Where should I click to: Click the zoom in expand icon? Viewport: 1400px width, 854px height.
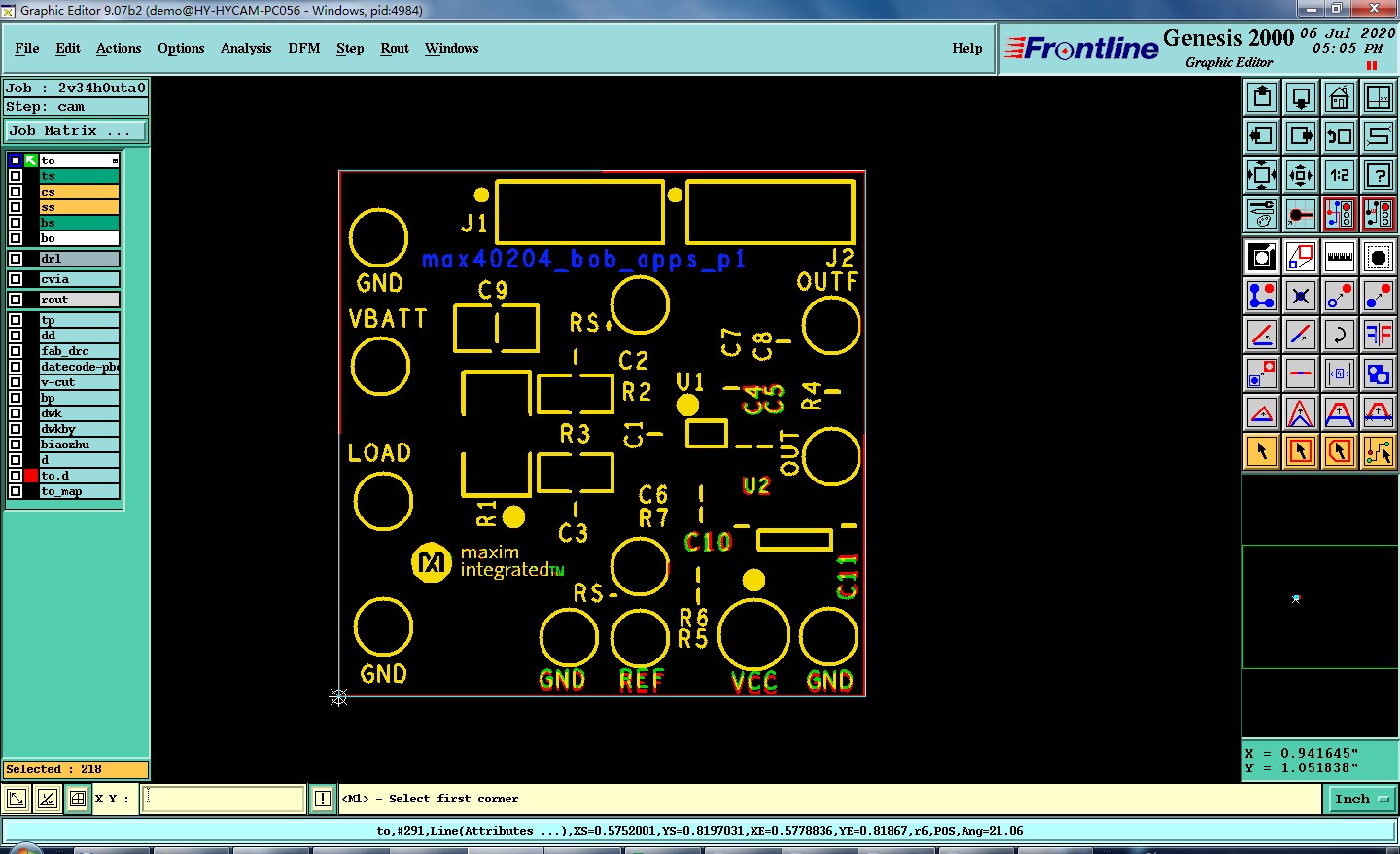(1262, 175)
